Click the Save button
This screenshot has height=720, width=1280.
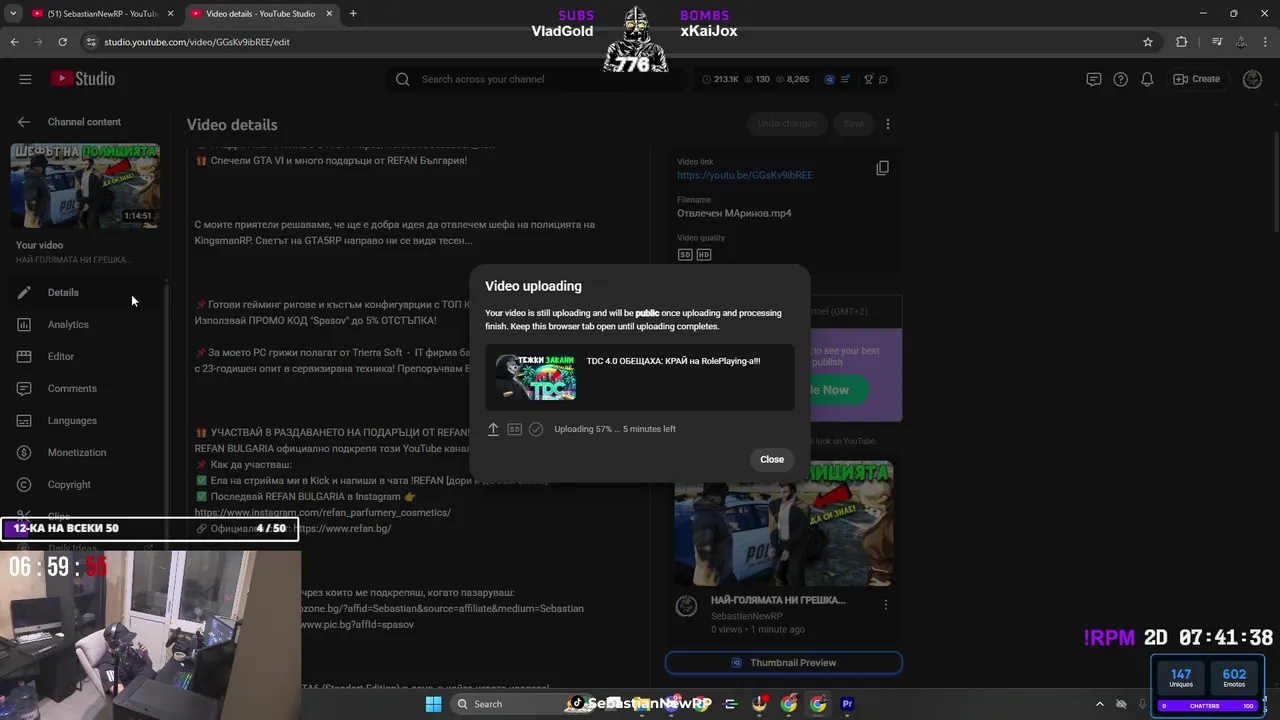(x=853, y=124)
